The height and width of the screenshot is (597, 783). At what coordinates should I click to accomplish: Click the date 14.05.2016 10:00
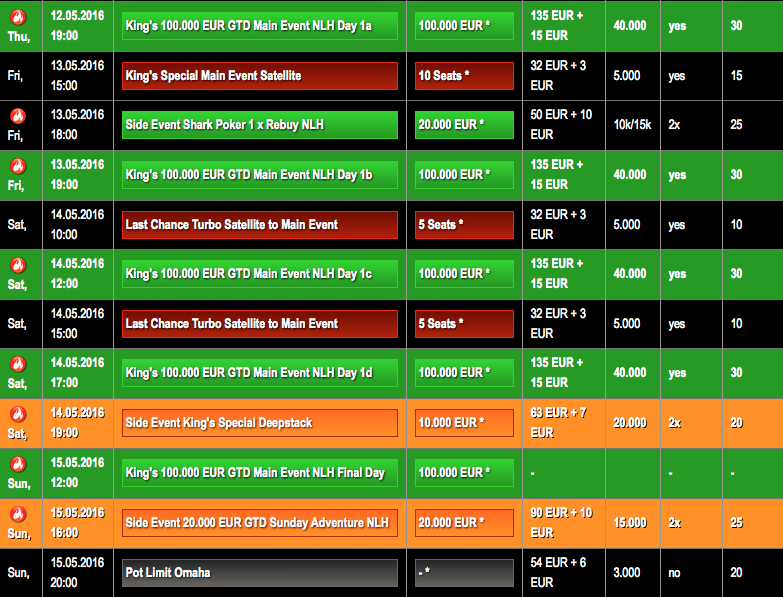tap(77, 225)
